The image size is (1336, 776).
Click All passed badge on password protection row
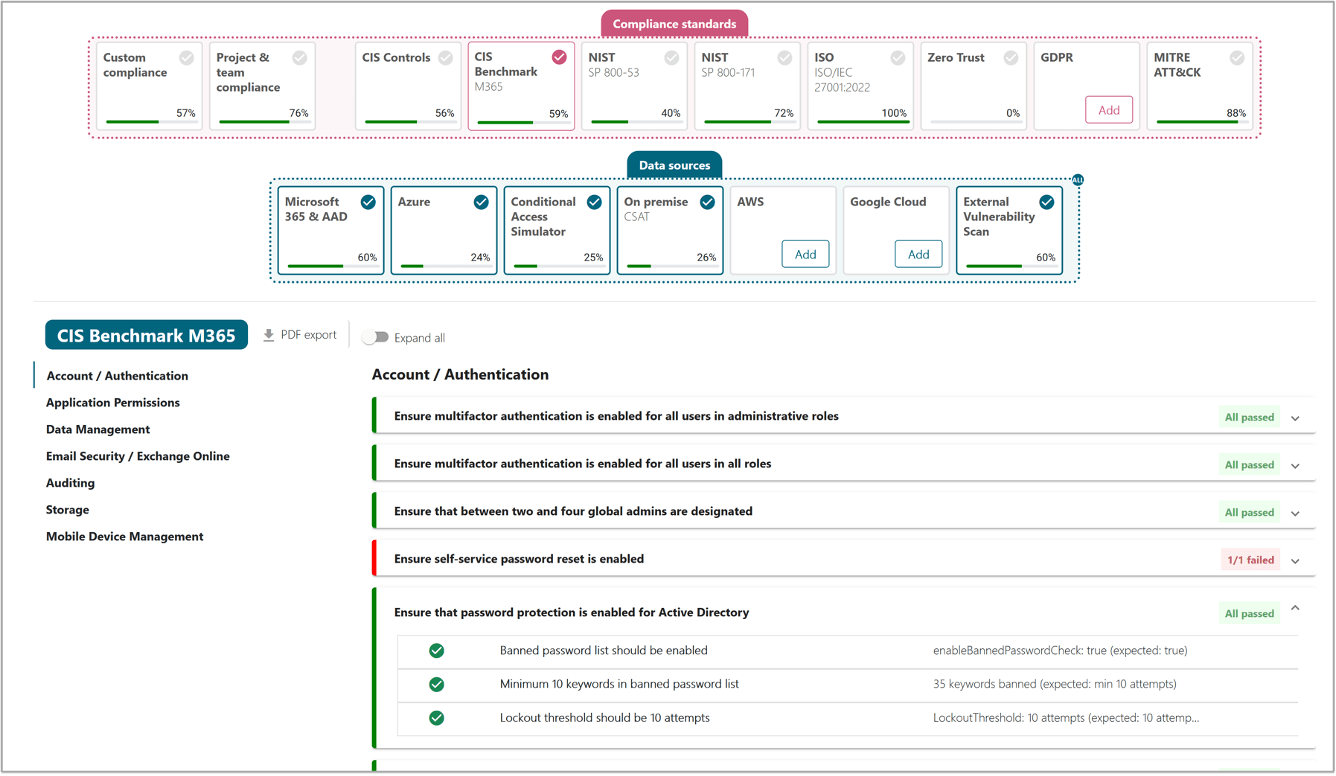pyautogui.click(x=1249, y=613)
